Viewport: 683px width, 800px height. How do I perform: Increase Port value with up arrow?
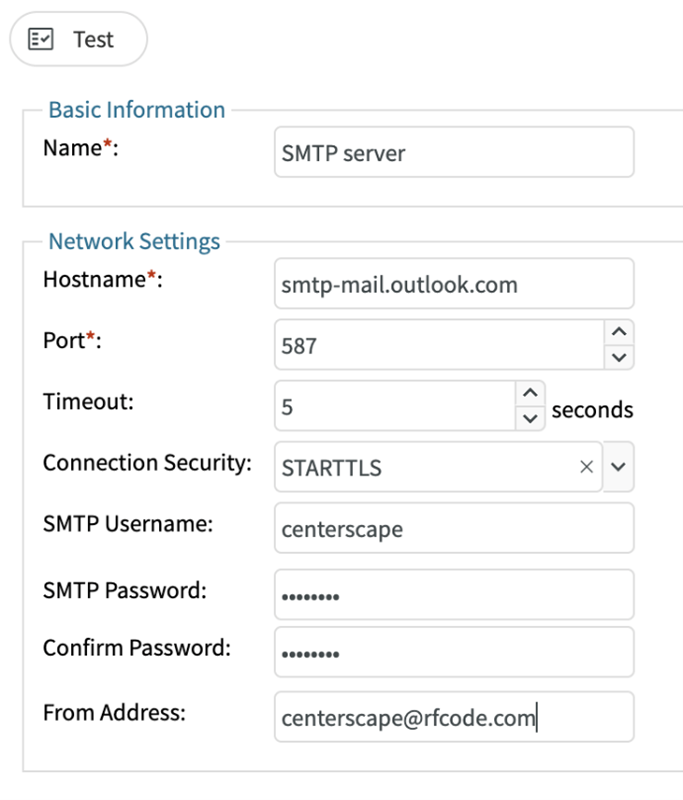pos(619,333)
